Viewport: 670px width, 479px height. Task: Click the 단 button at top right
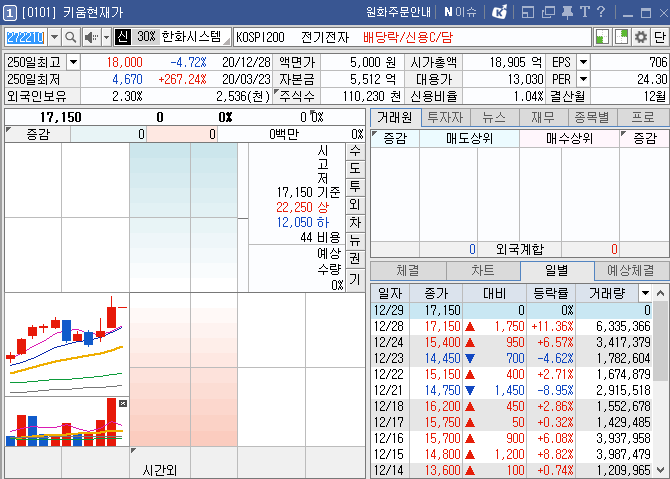[659, 37]
